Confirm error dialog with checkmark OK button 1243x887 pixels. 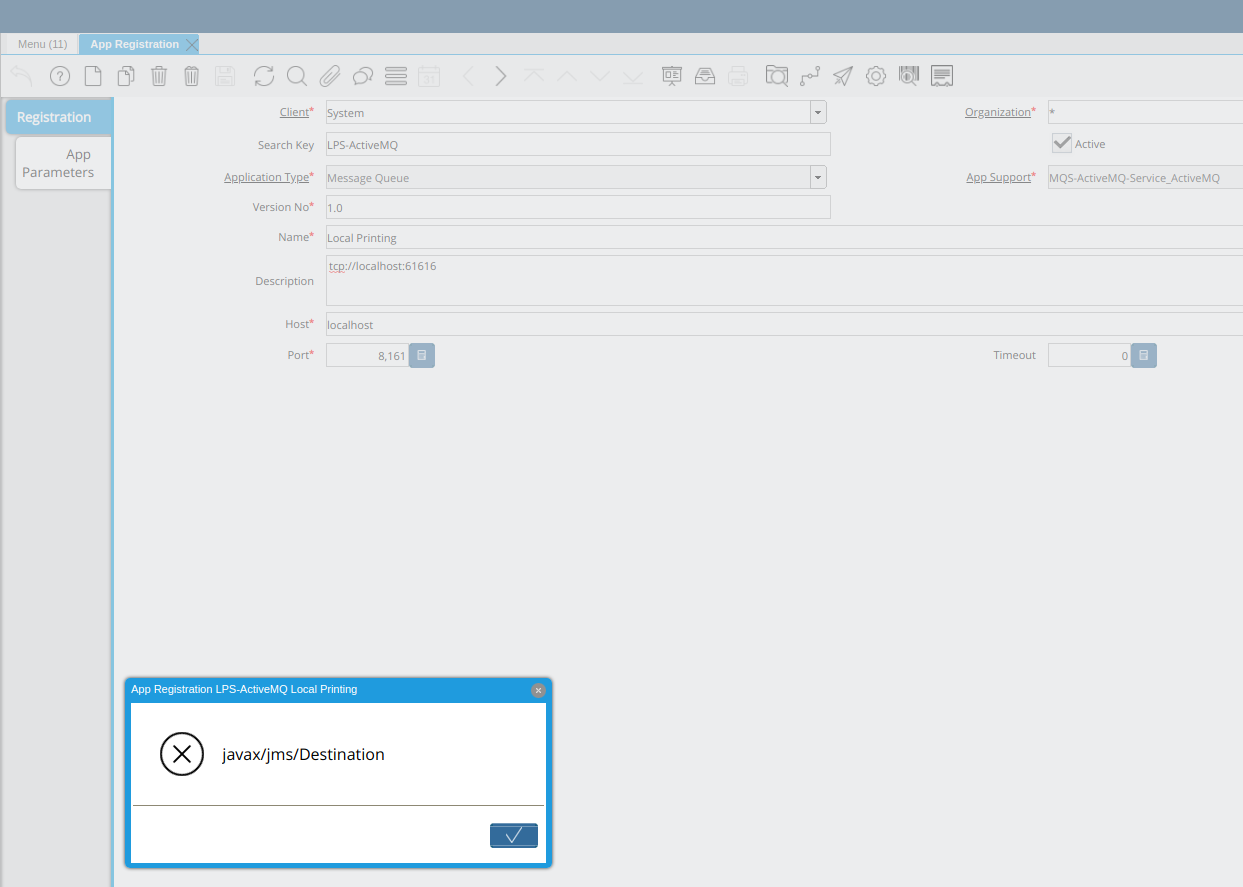514,835
